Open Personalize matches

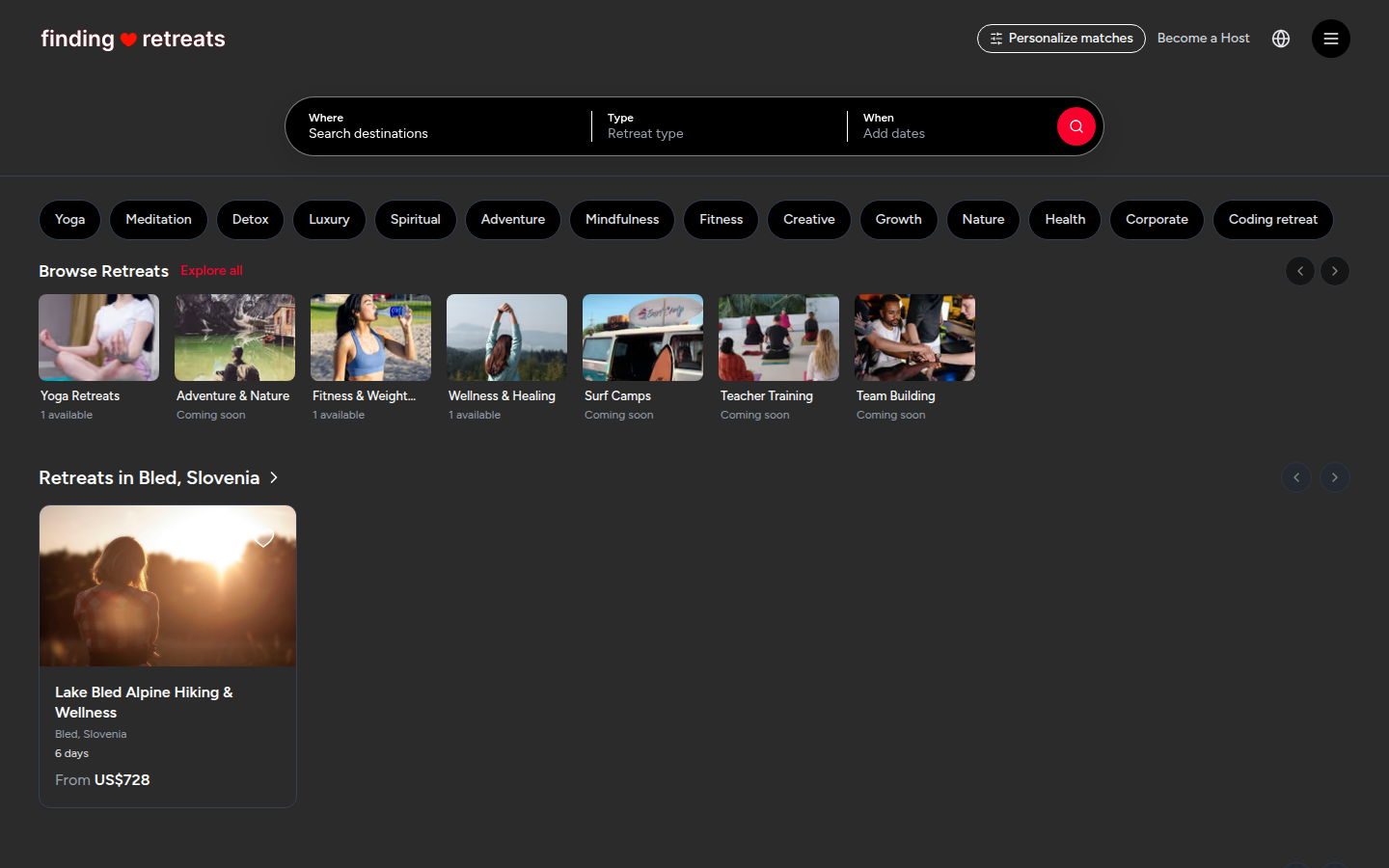1061,39
